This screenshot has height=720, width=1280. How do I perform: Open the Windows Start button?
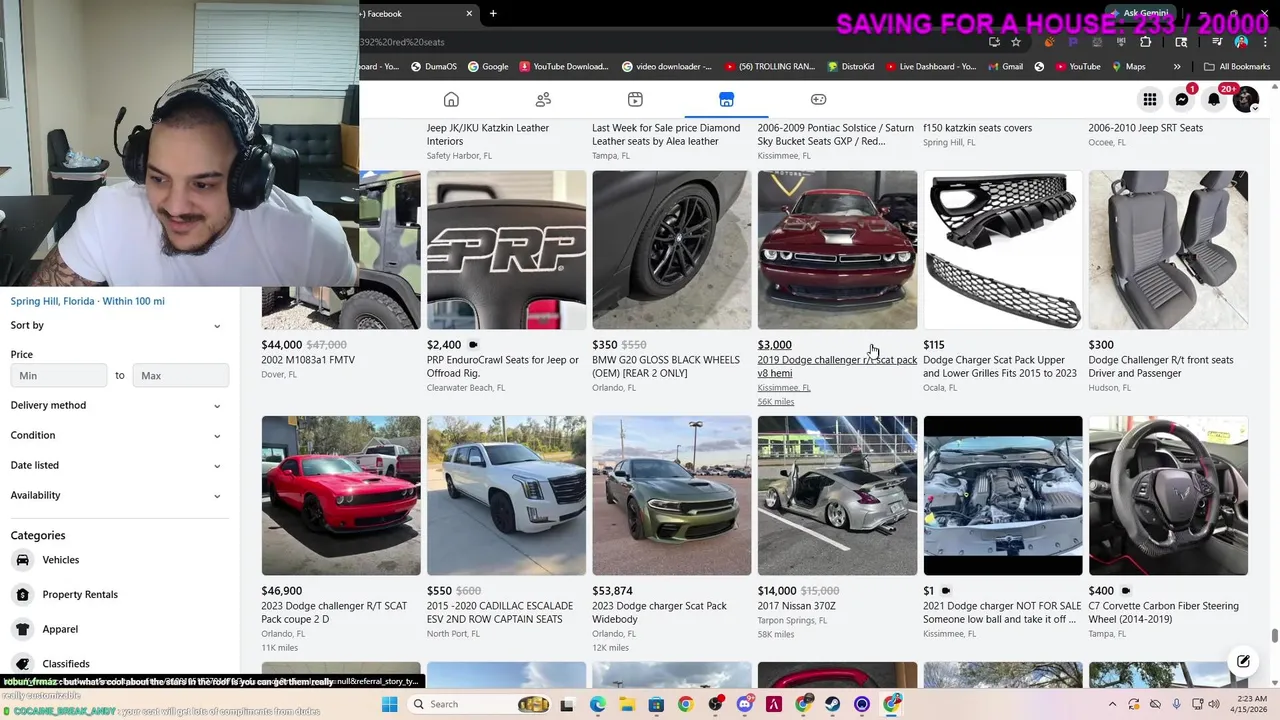[389, 704]
